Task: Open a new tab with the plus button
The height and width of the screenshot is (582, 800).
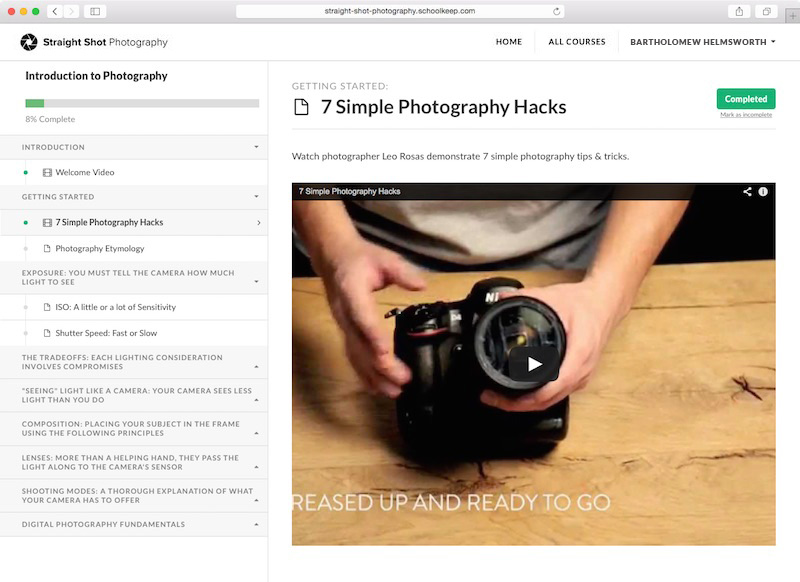Action: point(792,16)
